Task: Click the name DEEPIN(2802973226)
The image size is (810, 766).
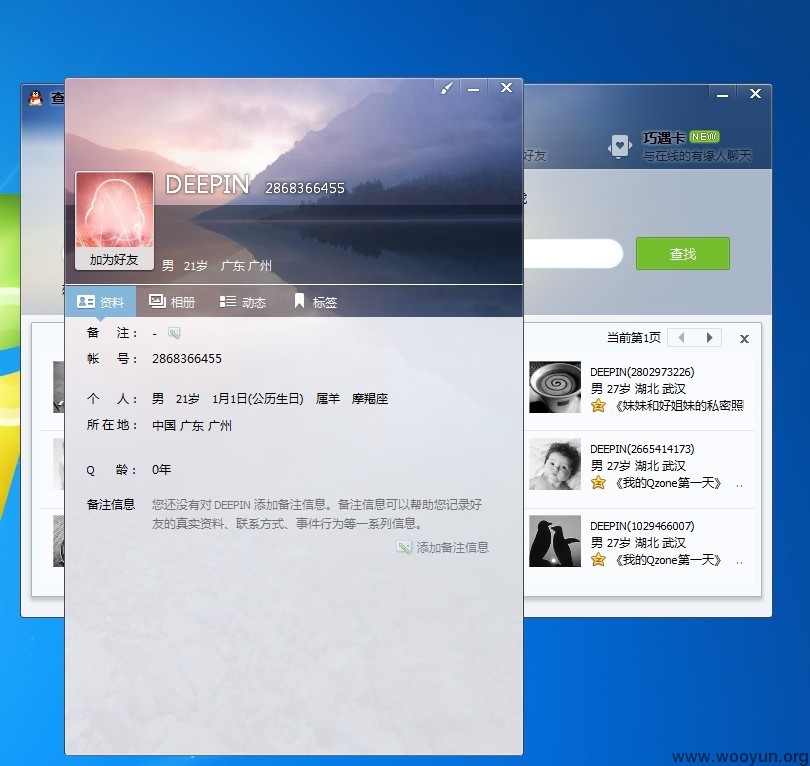Action: tap(642, 372)
